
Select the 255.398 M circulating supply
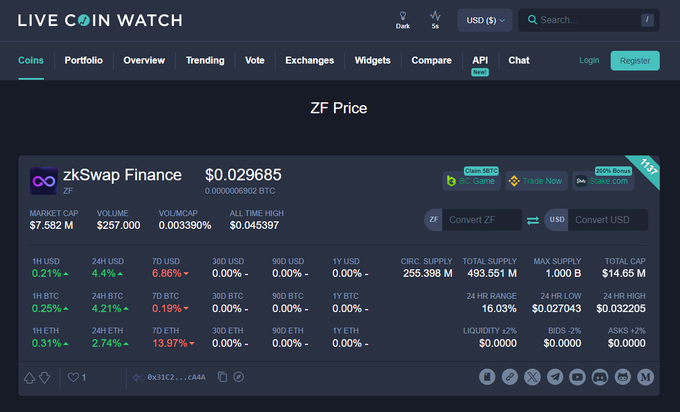[428, 274]
